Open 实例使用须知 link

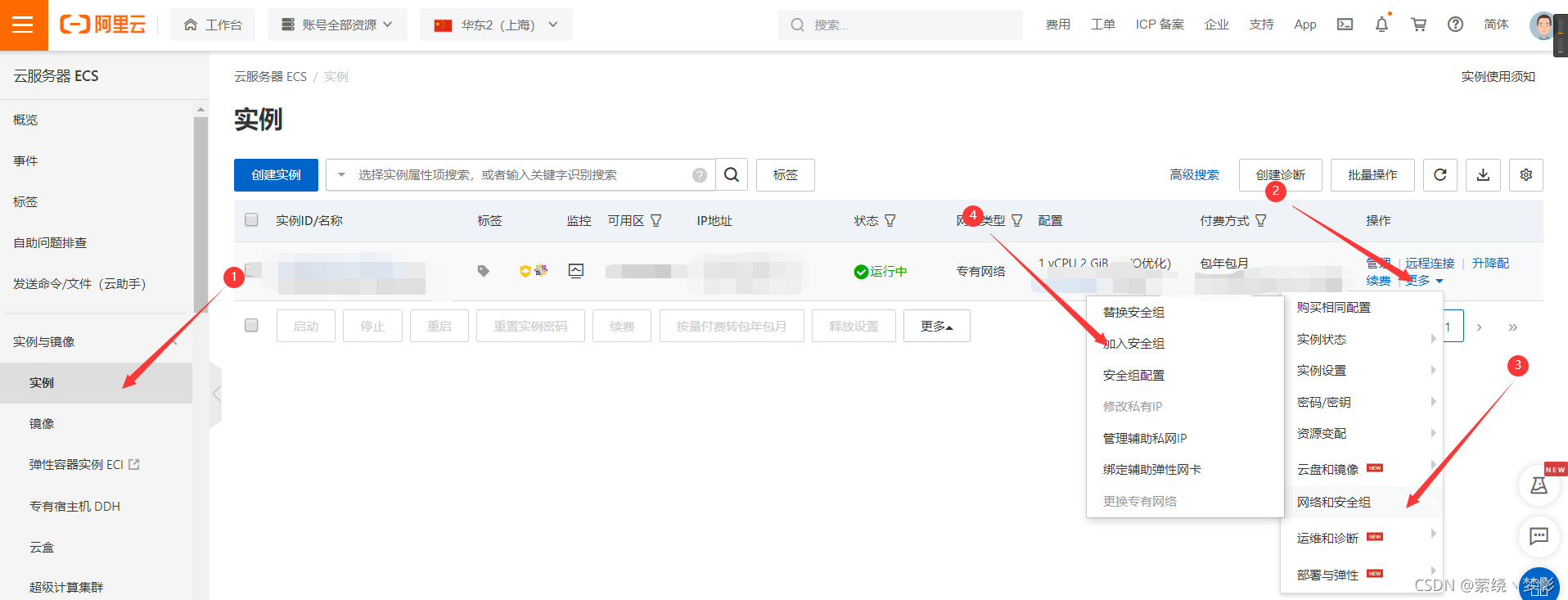[x=1498, y=76]
